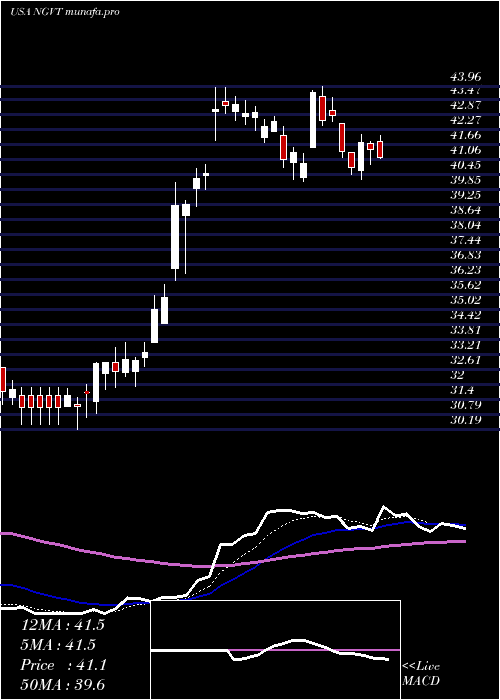The image size is (500, 700).
Task: Click the 36.23 price axis label
Action: (x=465, y=270)
